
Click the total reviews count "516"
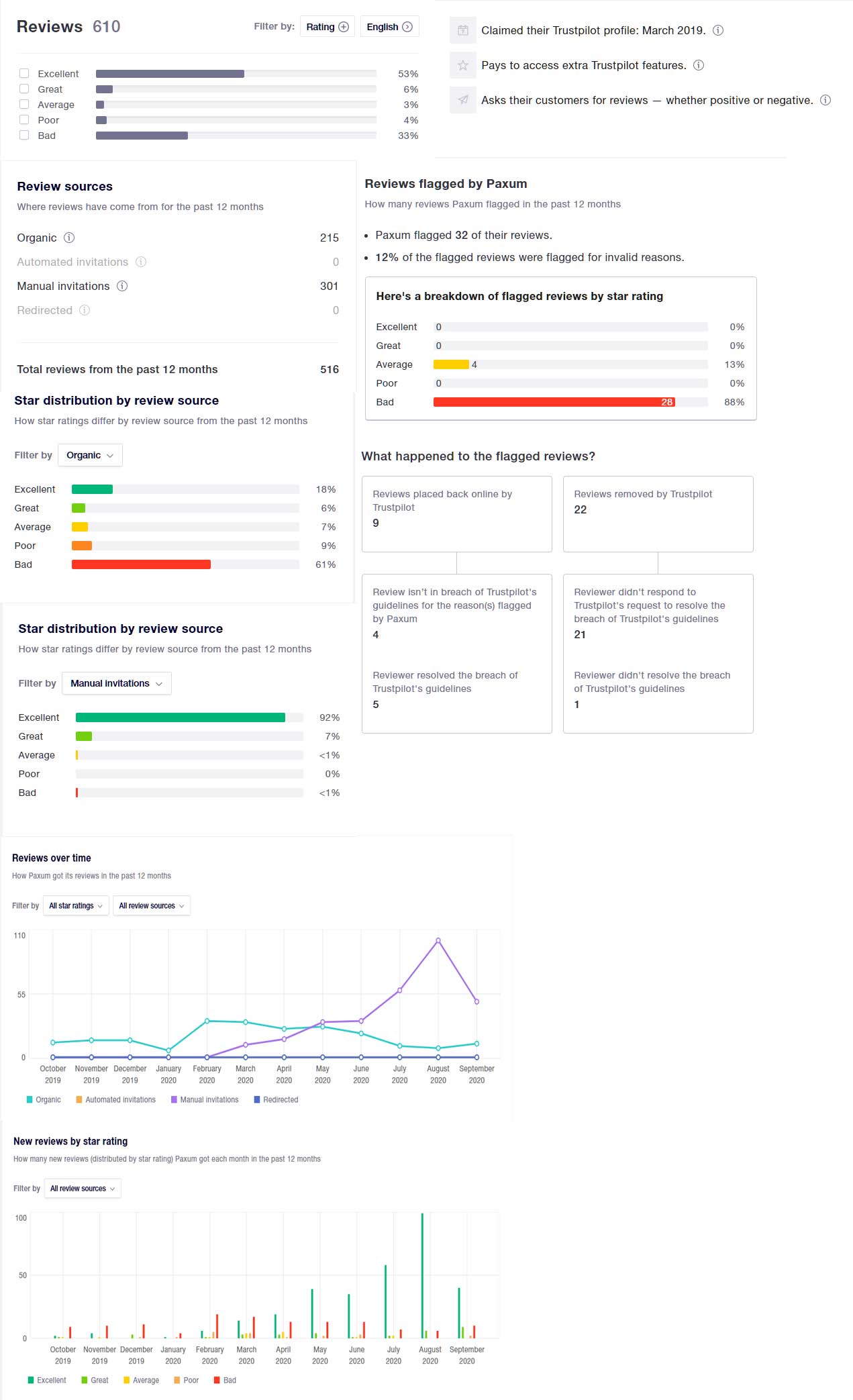[330, 369]
